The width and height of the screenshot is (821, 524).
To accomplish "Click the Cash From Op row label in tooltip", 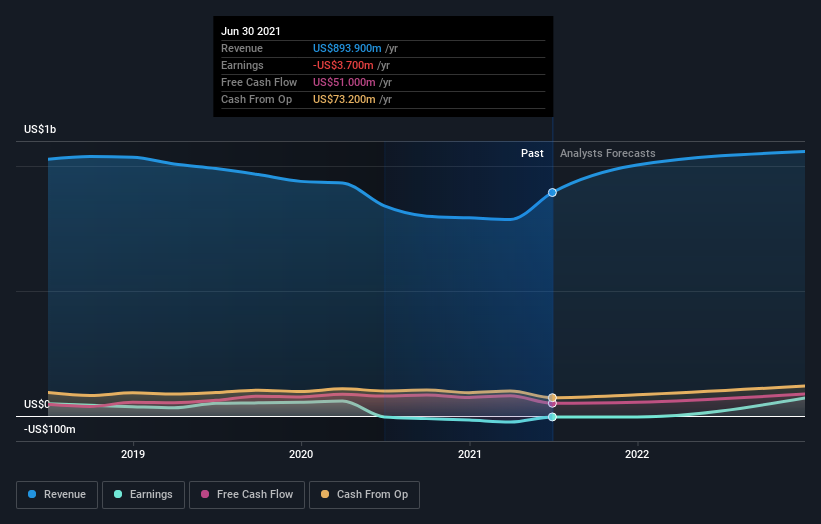I will 257,99.
